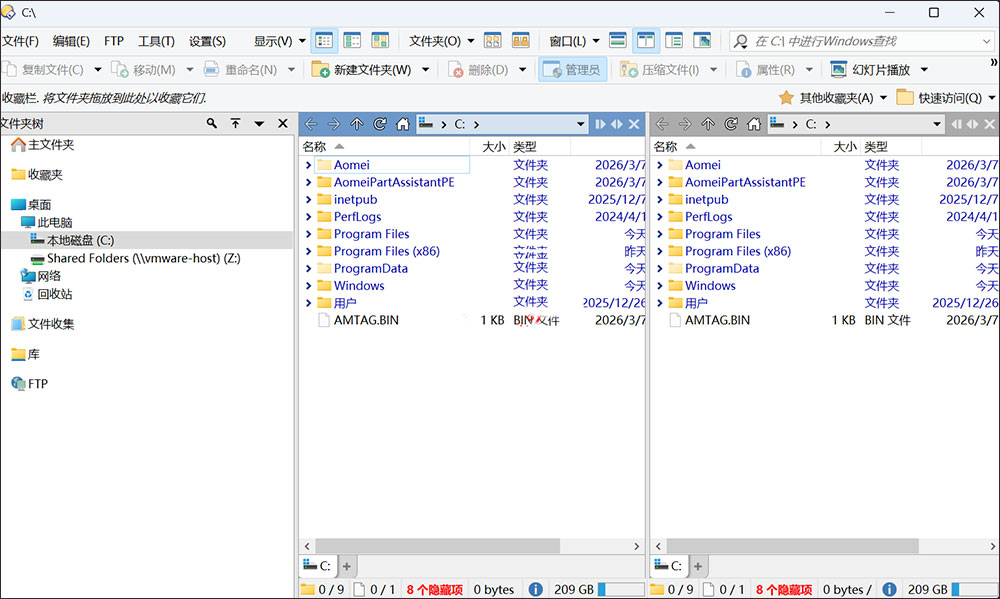Image resolution: width=1000 pixels, height=599 pixels.
Task: Click the orange folder format icon
Action: (520, 41)
